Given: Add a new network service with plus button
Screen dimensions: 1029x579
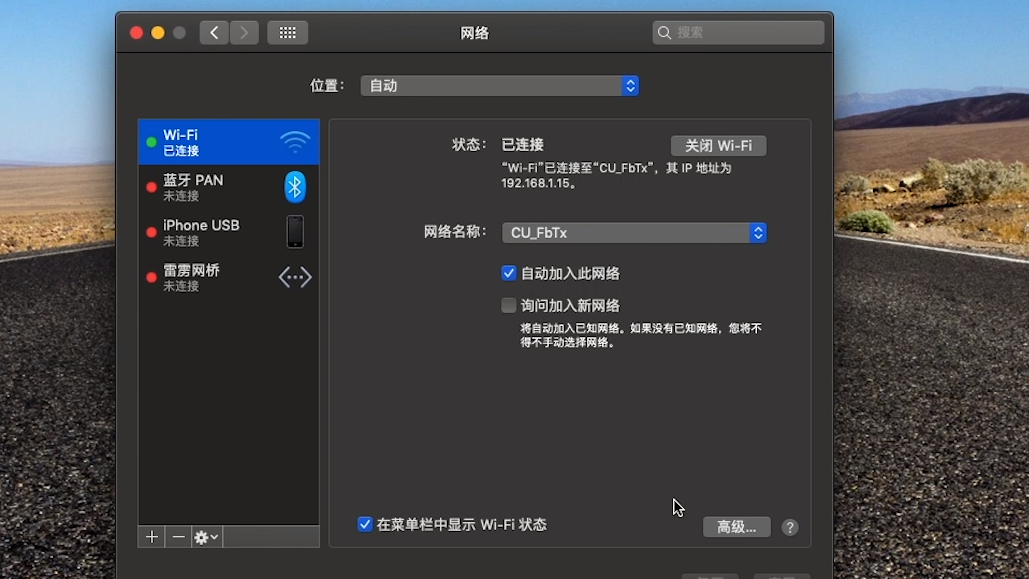Looking at the screenshot, I should coord(152,537).
